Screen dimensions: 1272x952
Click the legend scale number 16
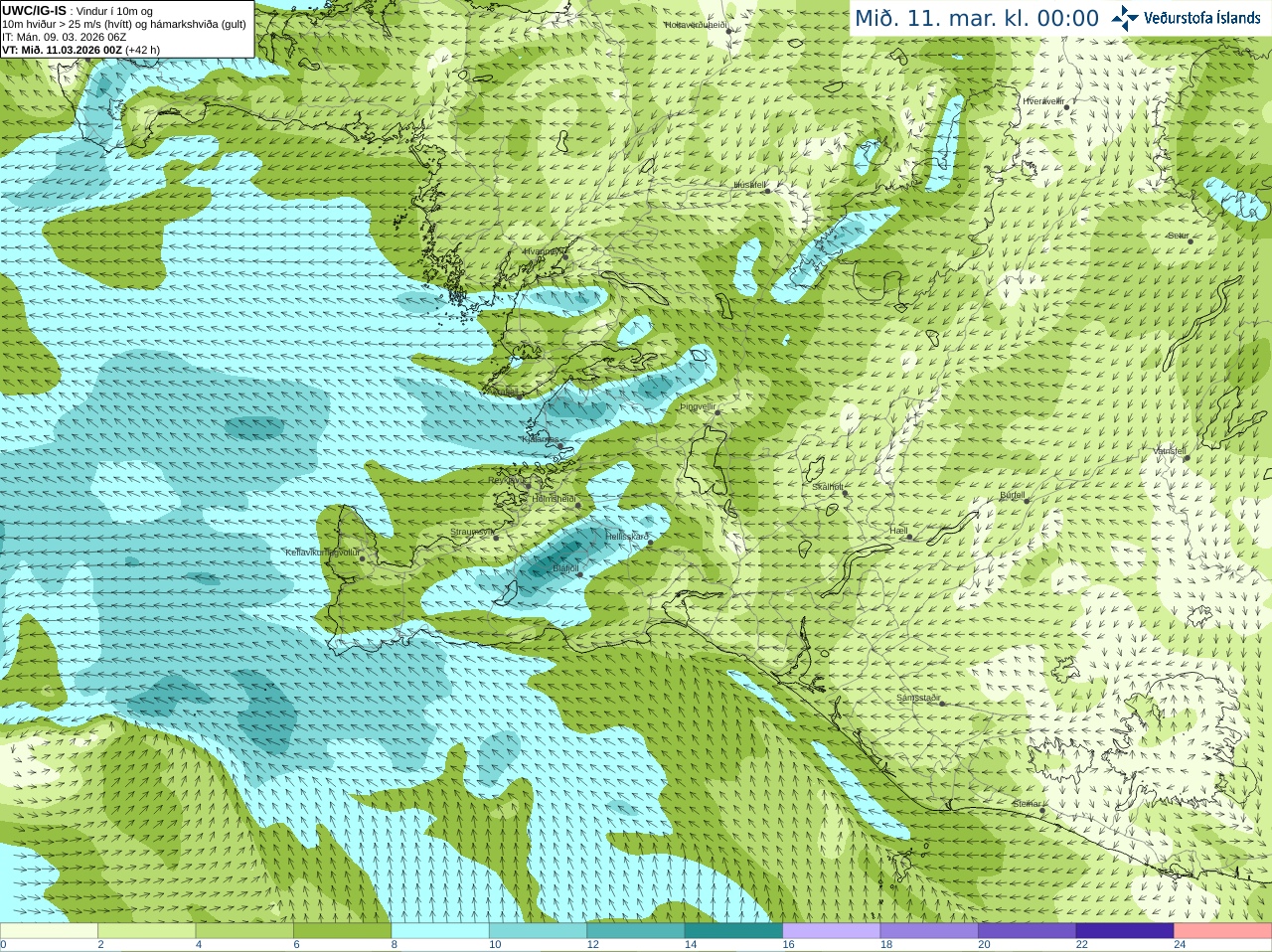coord(788,945)
